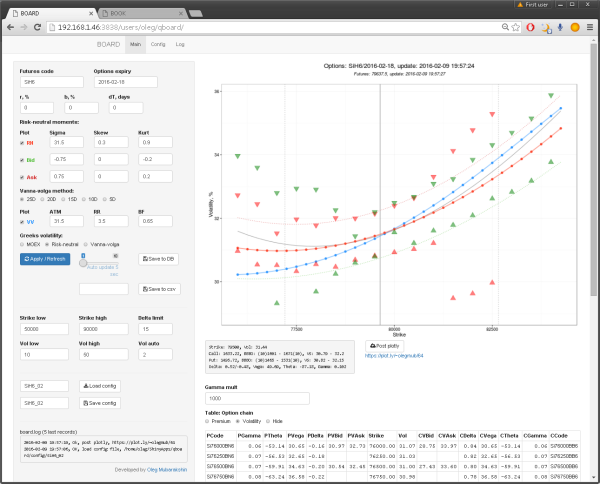The image size is (600, 484).
Task: Click the Strike high input field
Action: tap(104, 329)
